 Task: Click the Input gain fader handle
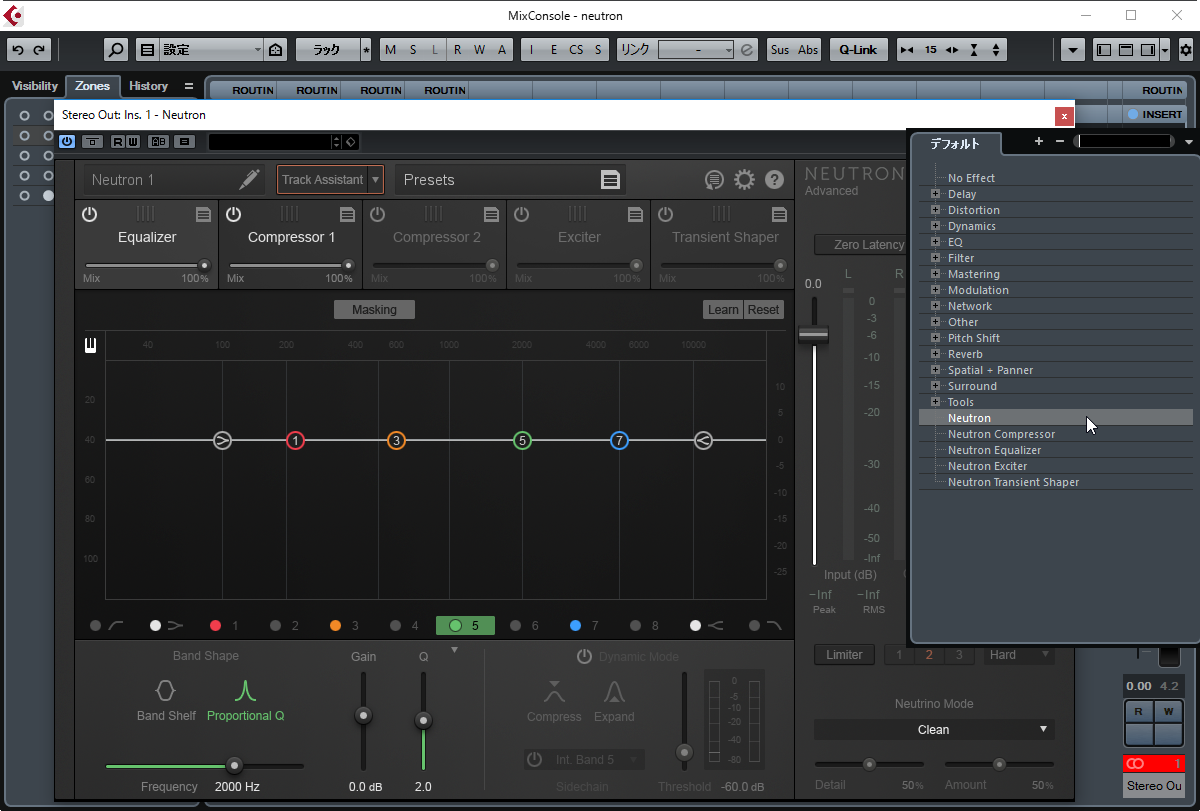point(813,335)
